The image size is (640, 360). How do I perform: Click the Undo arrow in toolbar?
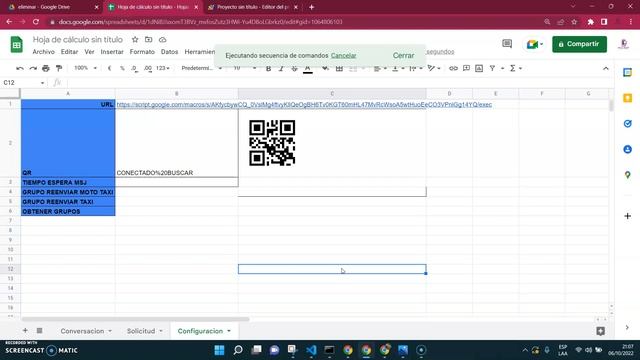pyautogui.click(x=20, y=68)
